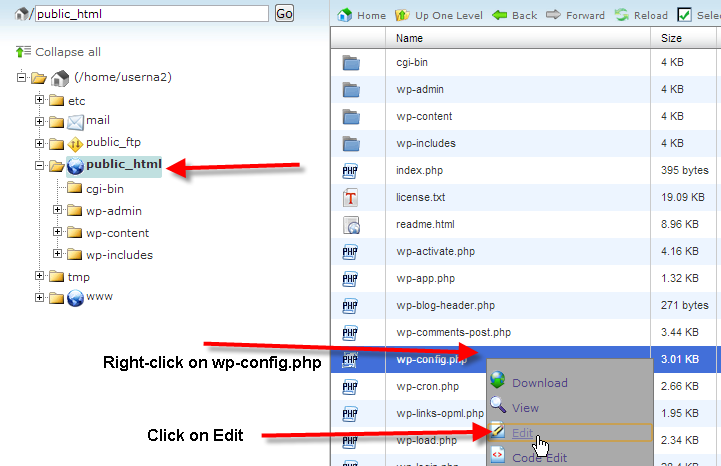721x466 pixels.
Task: Expand the wp-admin tree node
Action: click(57, 209)
